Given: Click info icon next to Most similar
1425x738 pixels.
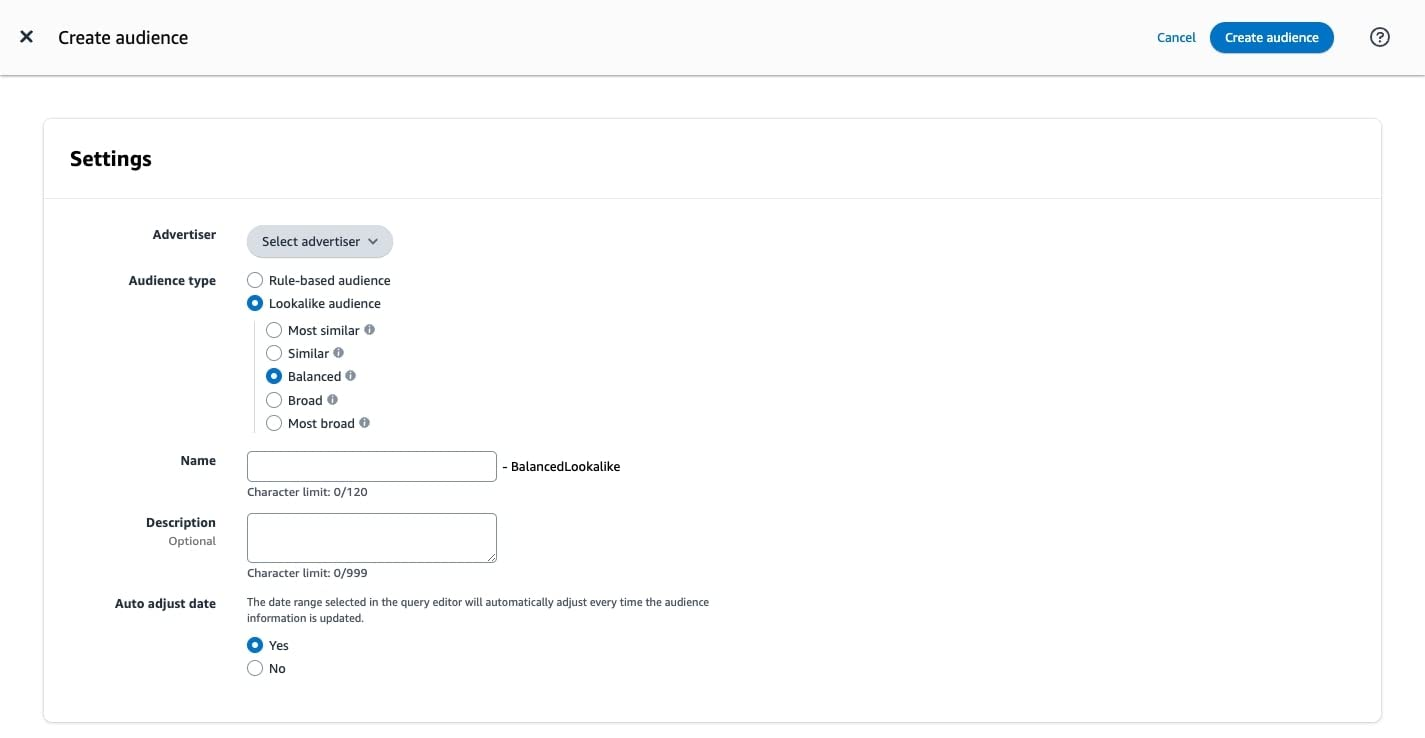Looking at the screenshot, I should [x=370, y=329].
